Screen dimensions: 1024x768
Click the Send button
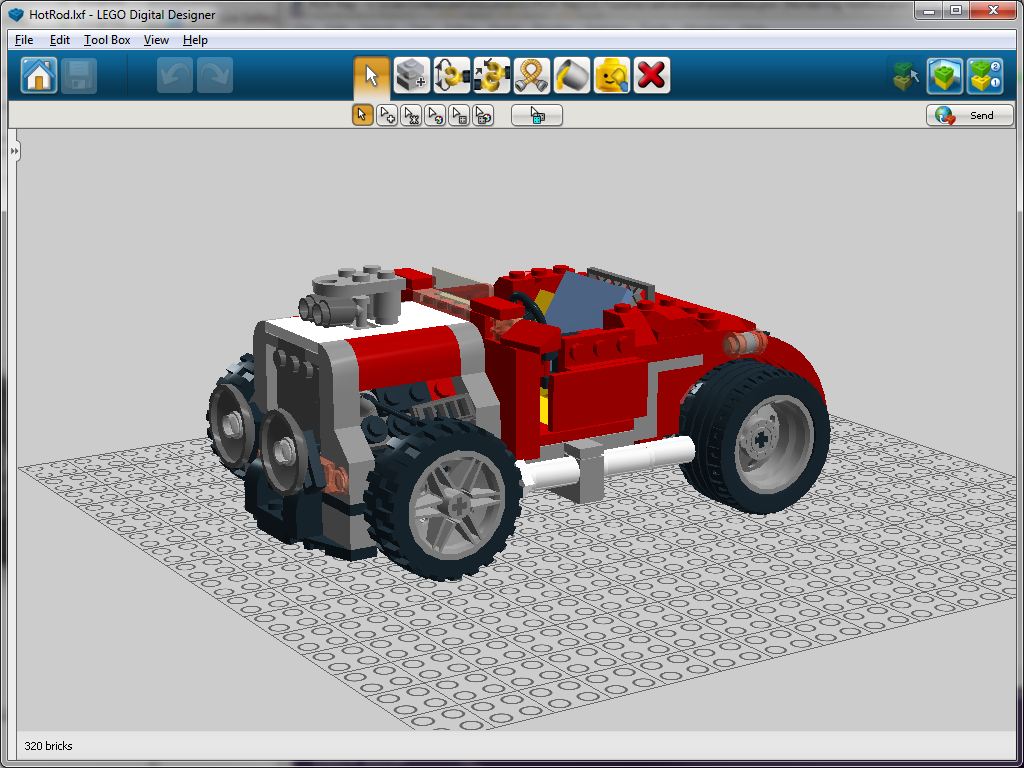pyautogui.click(x=969, y=114)
